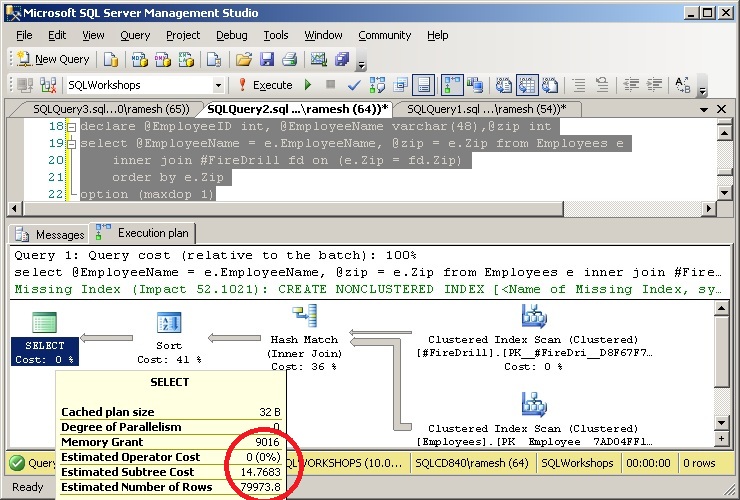Display the Estimated Execution Plan

(377, 85)
